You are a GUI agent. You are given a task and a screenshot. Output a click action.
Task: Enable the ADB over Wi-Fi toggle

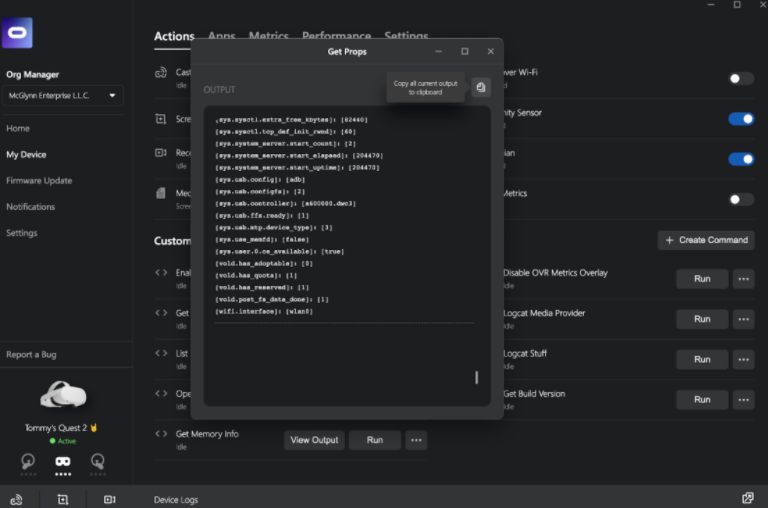(x=741, y=78)
